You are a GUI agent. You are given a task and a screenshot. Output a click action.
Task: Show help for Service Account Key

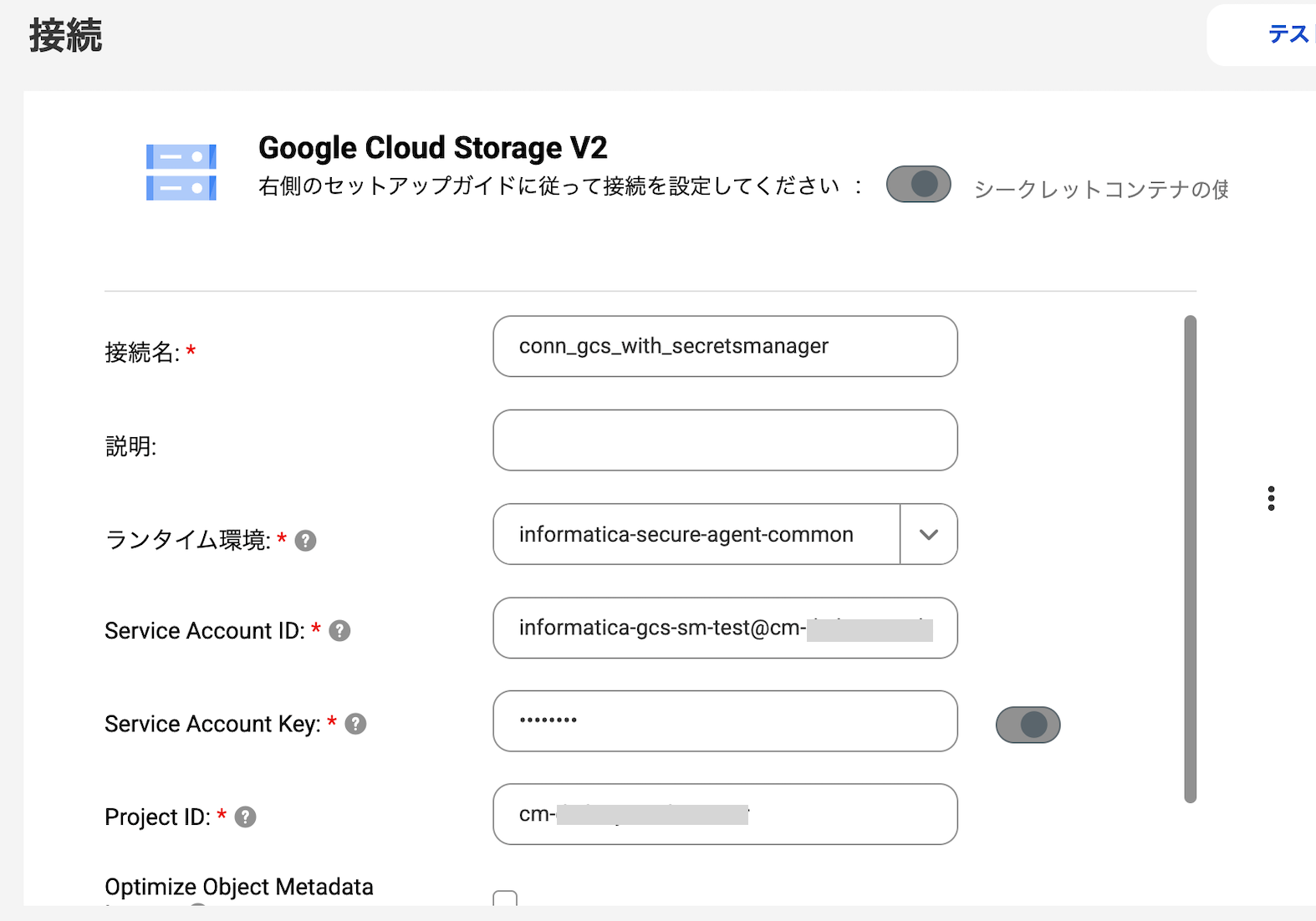click(355, 724)
